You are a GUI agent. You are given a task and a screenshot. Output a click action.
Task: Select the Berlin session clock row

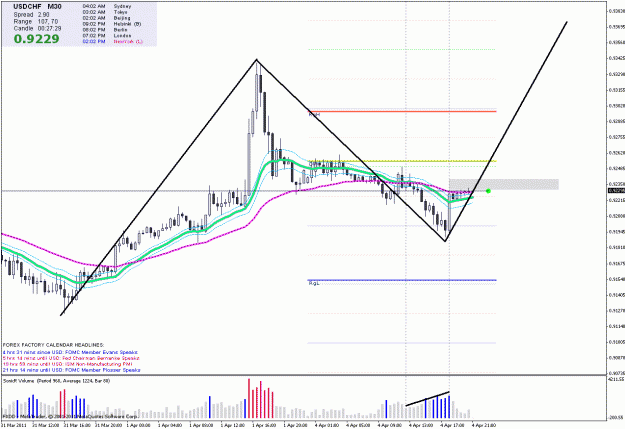(105, 30)
